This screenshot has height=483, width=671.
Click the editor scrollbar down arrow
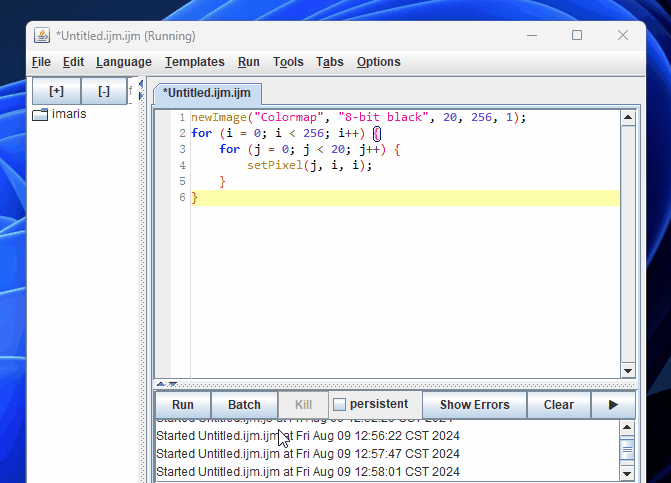628,371
